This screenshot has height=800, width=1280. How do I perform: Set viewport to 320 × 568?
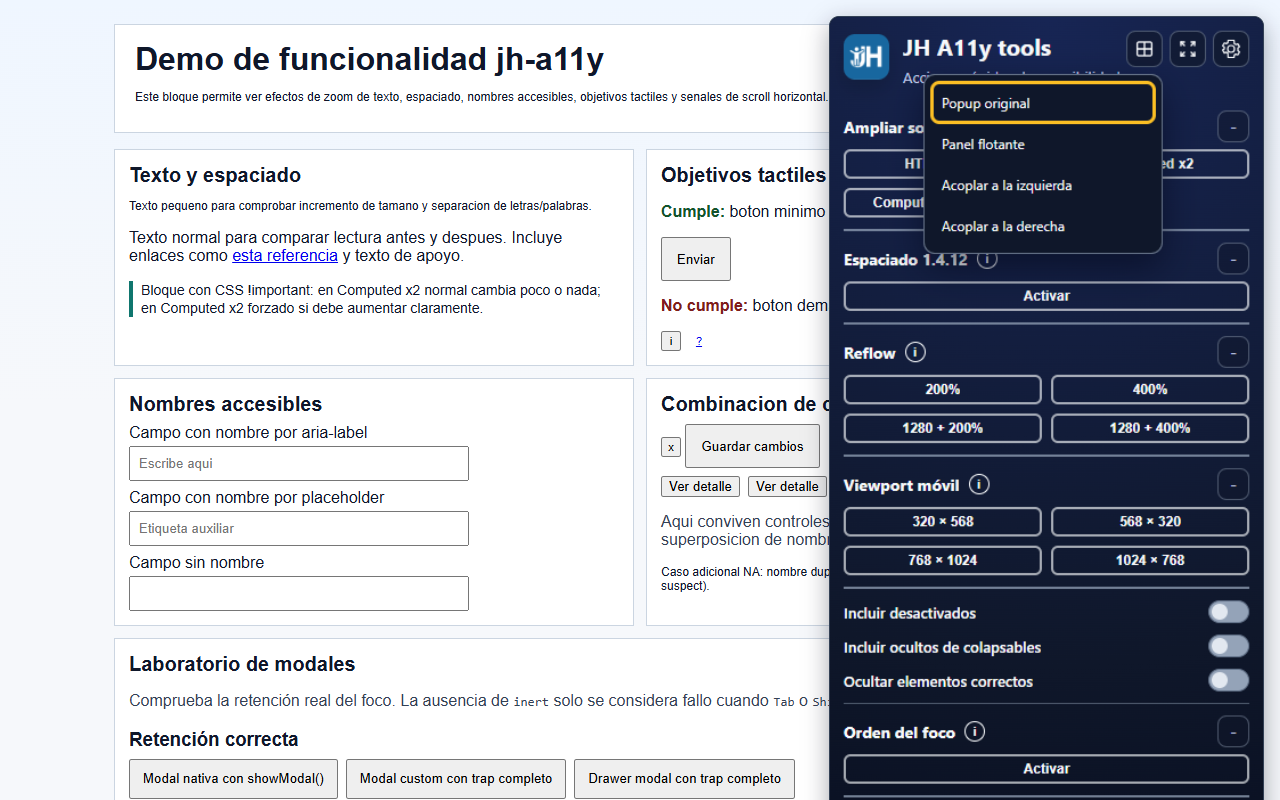click(942, 521)
